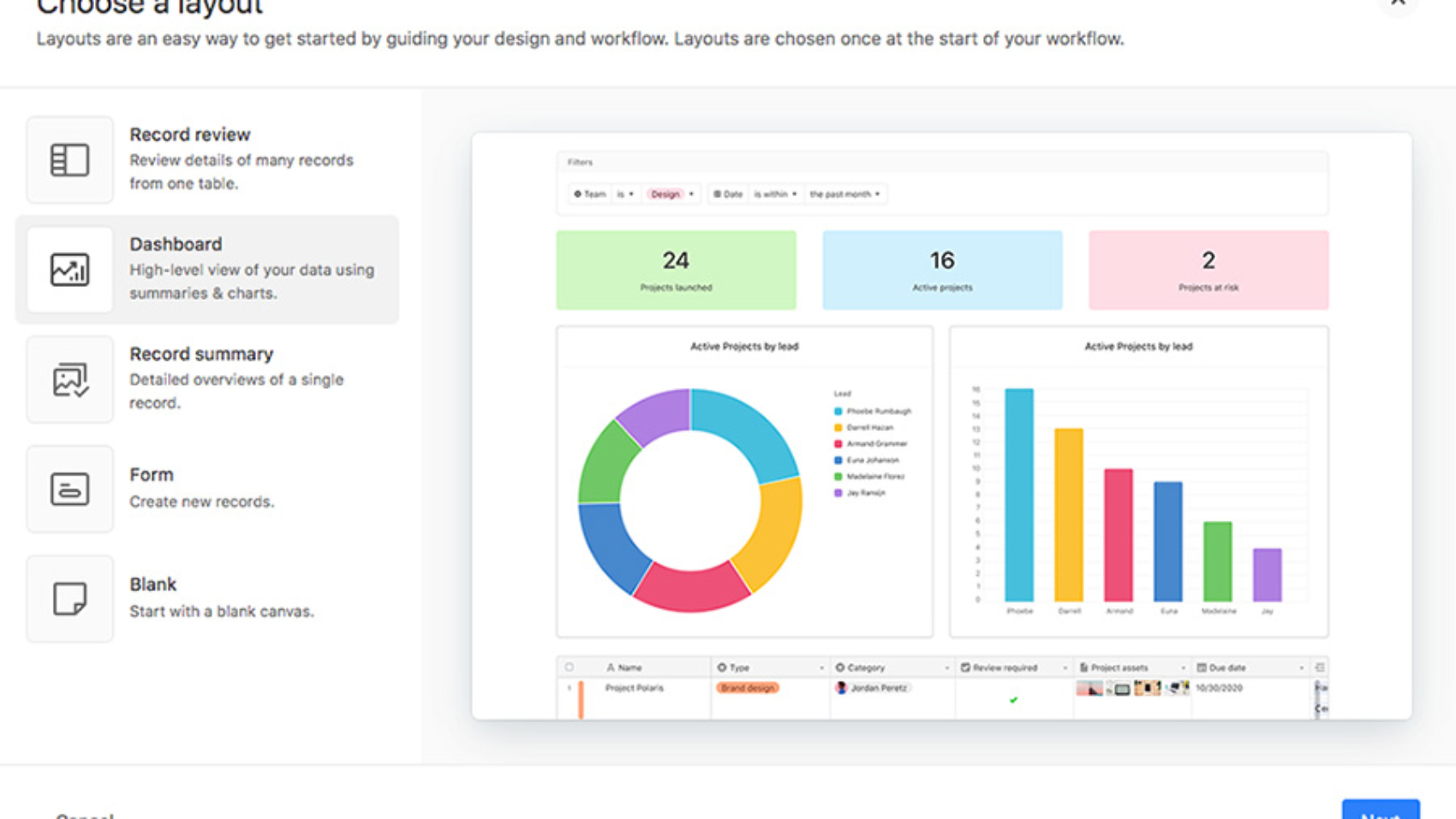
Task: Open the Design filter value dropdown
Action: 691,194
